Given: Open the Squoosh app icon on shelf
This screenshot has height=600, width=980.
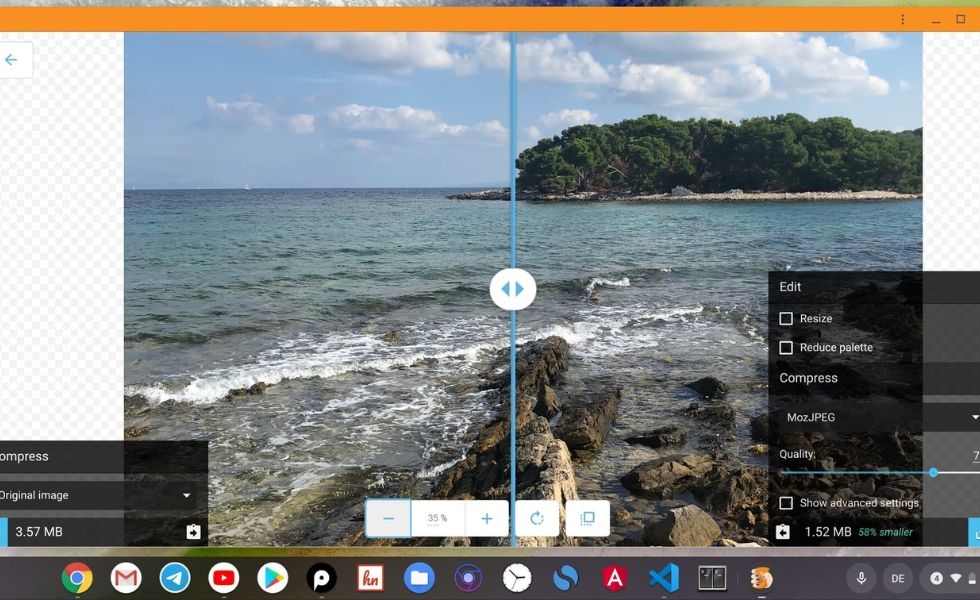Looking at the screenshot, I should point(761,578).
